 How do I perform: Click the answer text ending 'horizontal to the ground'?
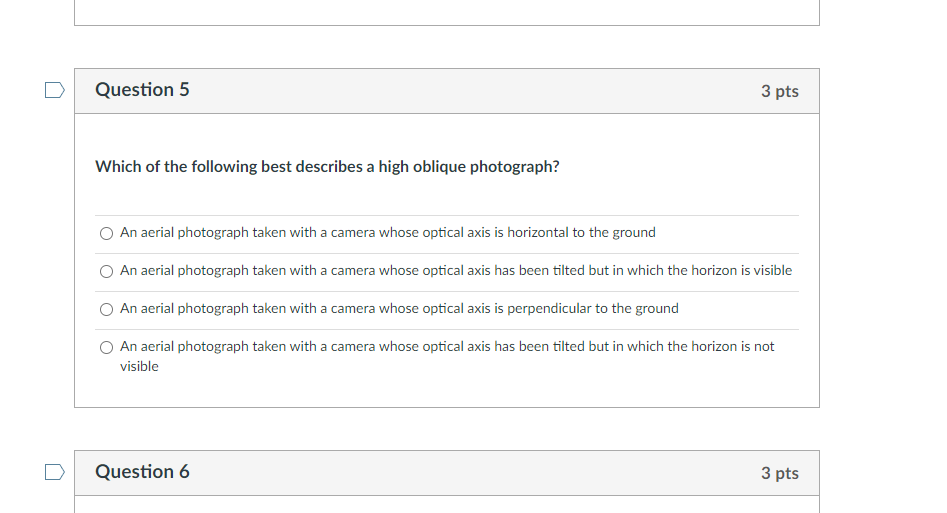pos(388,233)
